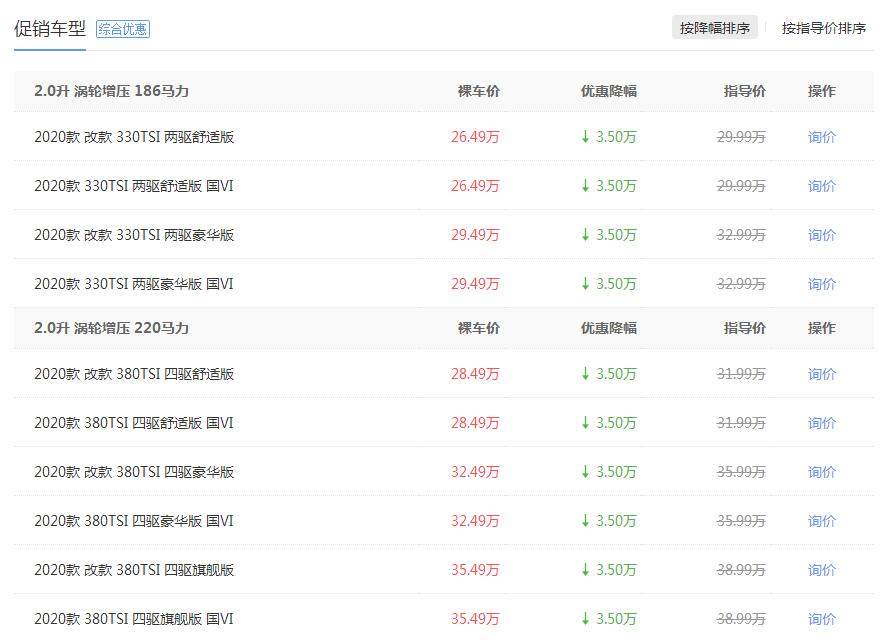This screenshot has height=642, width=888.
Task: Click 询价 for 2020款 改款 330TSI 两驱豪华版
Action: (x=822, y=235)
